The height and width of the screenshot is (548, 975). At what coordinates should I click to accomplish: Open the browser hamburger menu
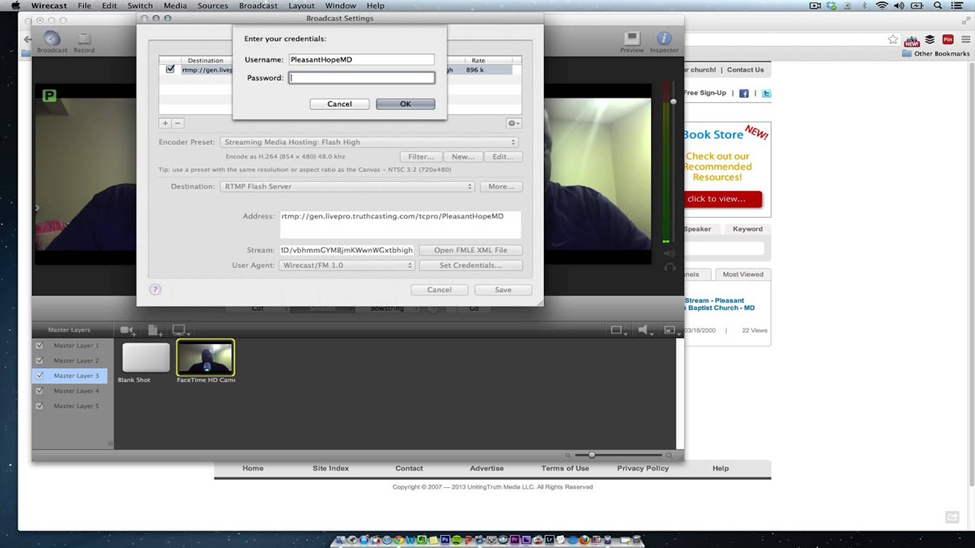click(x=966, y=39)
